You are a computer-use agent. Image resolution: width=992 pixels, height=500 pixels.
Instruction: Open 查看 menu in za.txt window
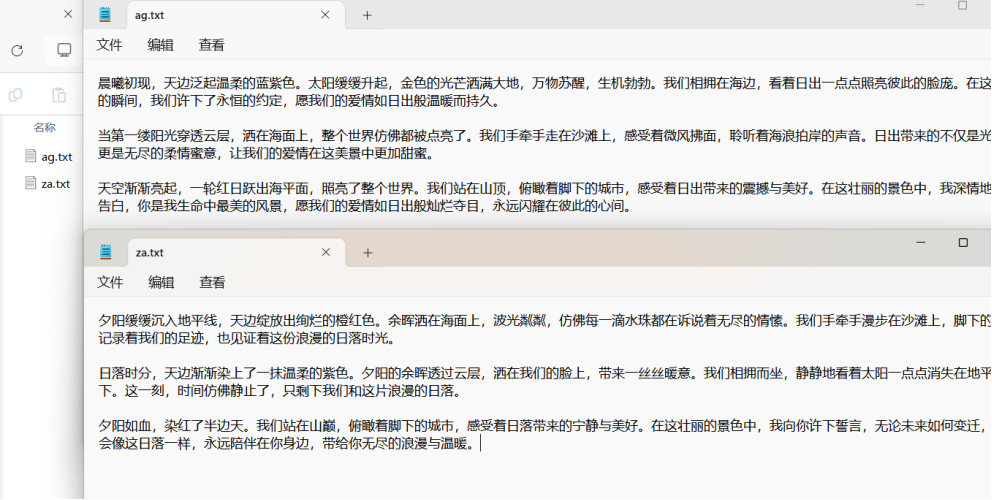[212, 282]
